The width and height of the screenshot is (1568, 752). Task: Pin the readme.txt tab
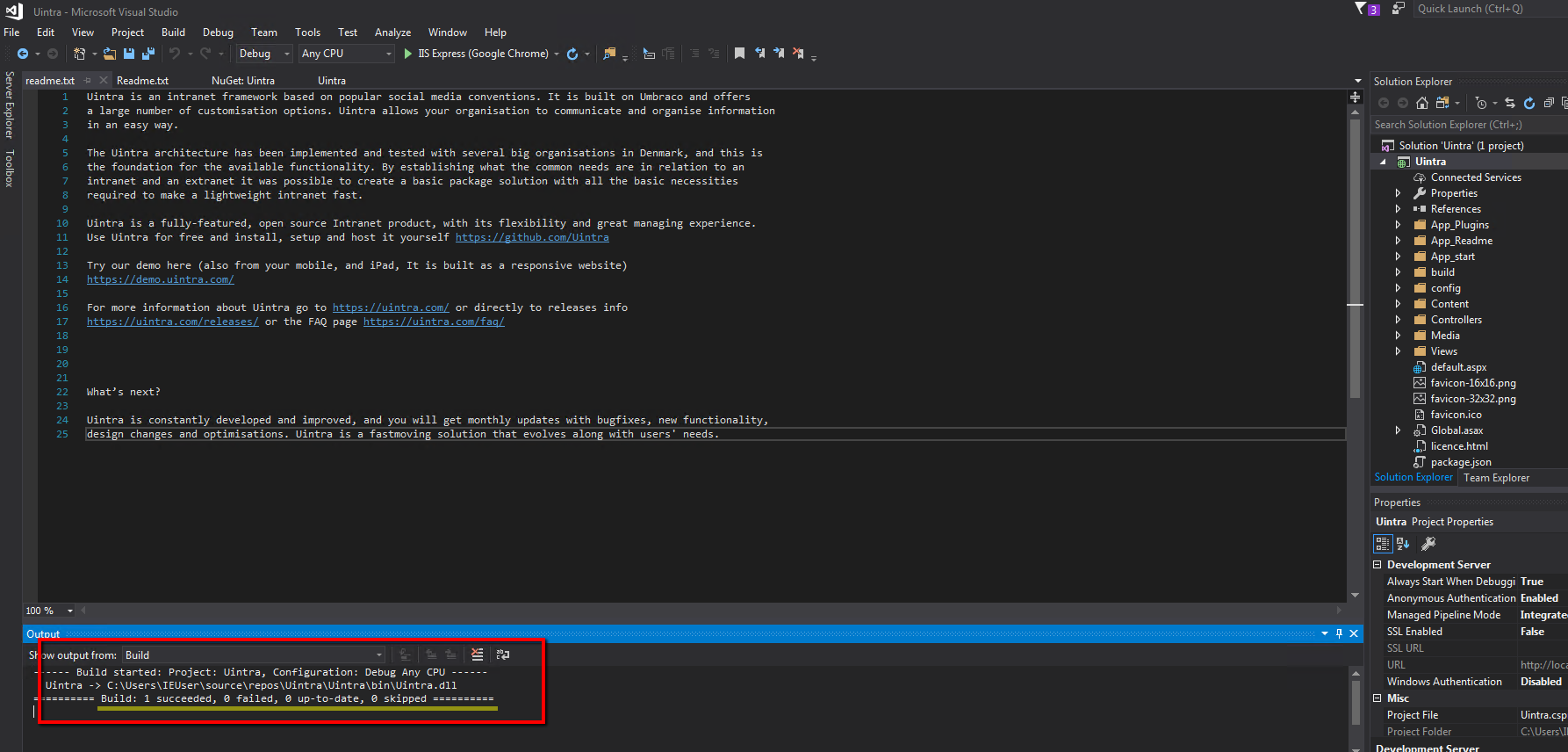coord(88,80)
